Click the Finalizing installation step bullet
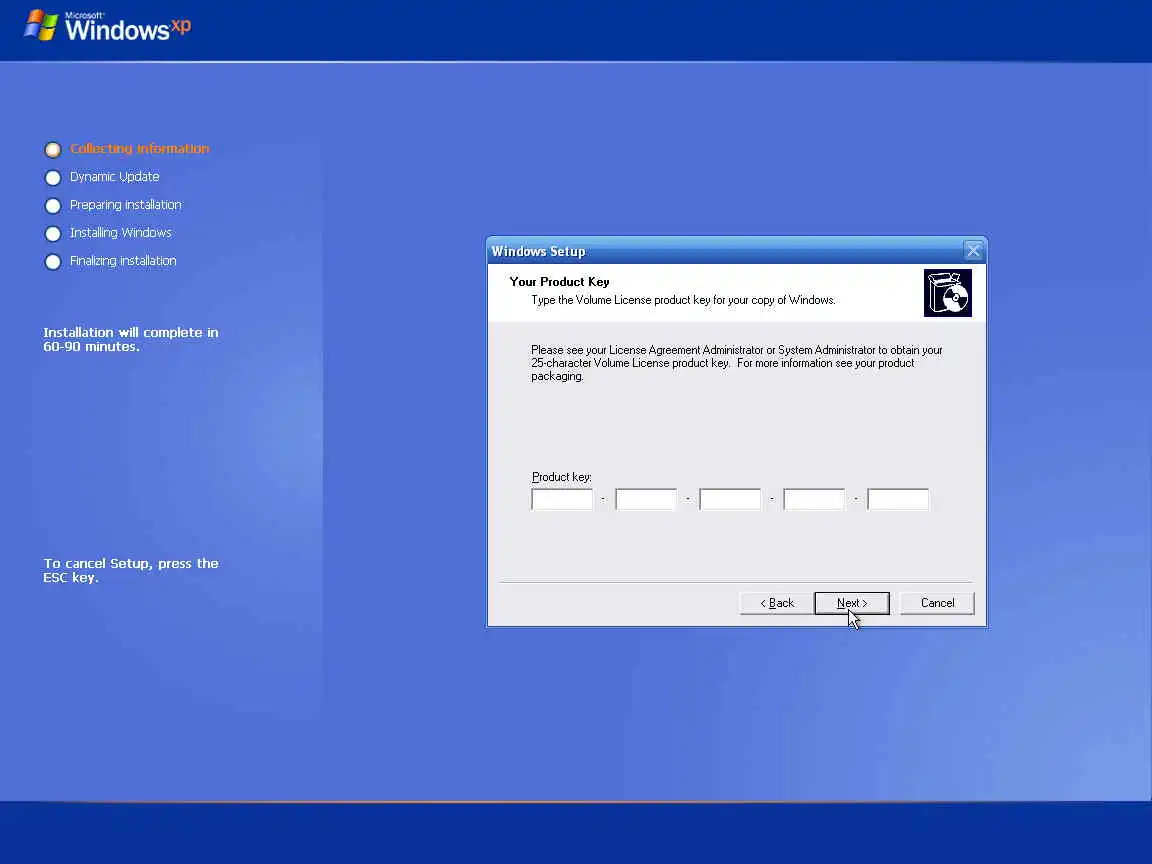The width and height of the screenshot is (1152, 864). click(53, 262)
